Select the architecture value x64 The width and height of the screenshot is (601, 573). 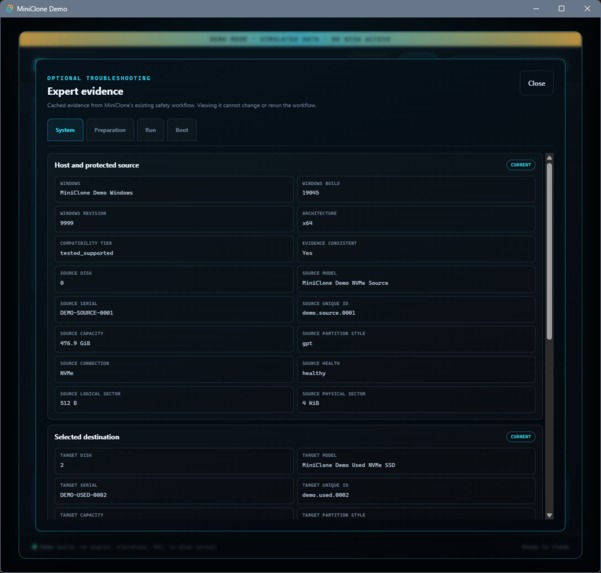pos(307,223)
